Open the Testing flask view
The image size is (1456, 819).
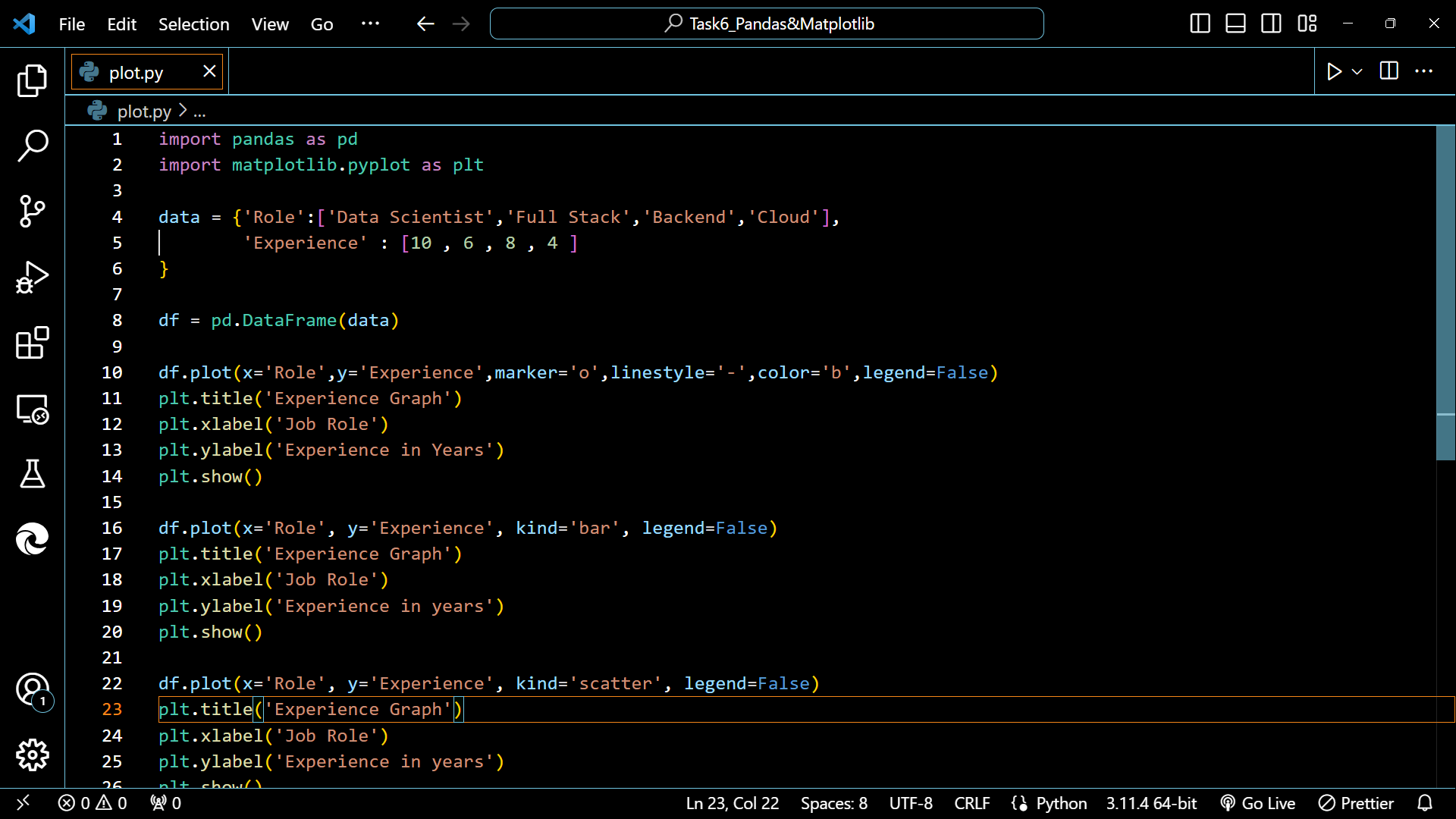[32, 474]
